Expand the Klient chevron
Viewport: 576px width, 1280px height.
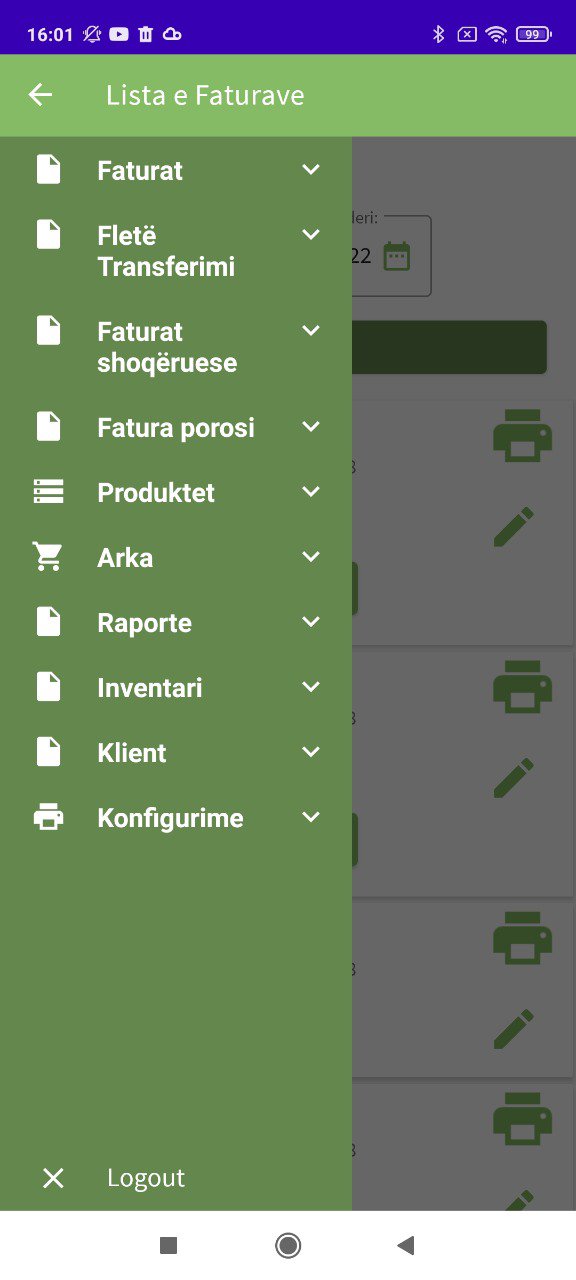click(311, 752)
